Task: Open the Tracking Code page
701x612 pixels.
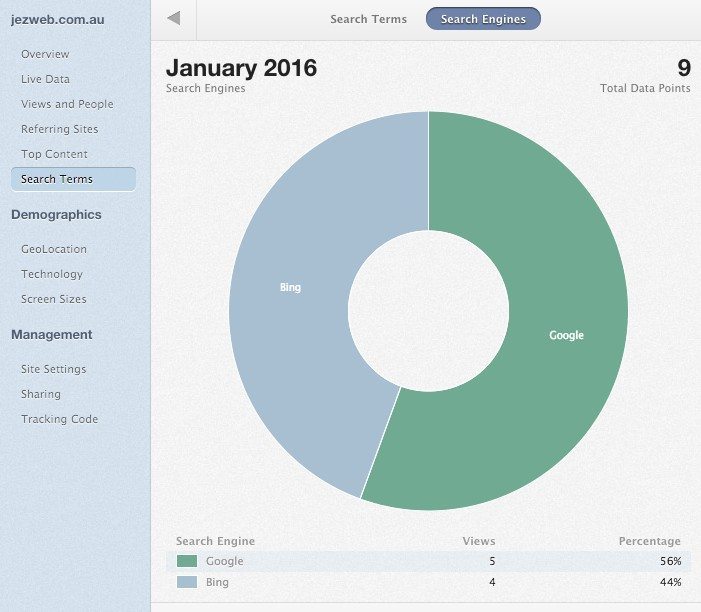Action: click(x=59, y=419)
